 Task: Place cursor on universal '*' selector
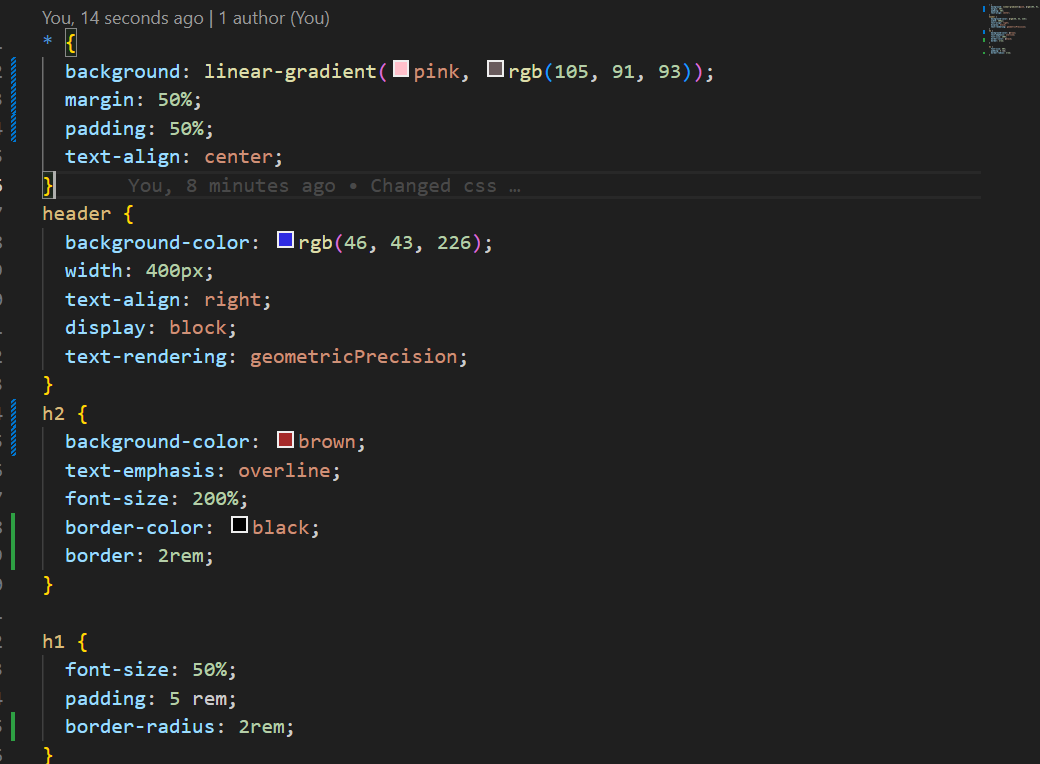click(x=47, y=42)
